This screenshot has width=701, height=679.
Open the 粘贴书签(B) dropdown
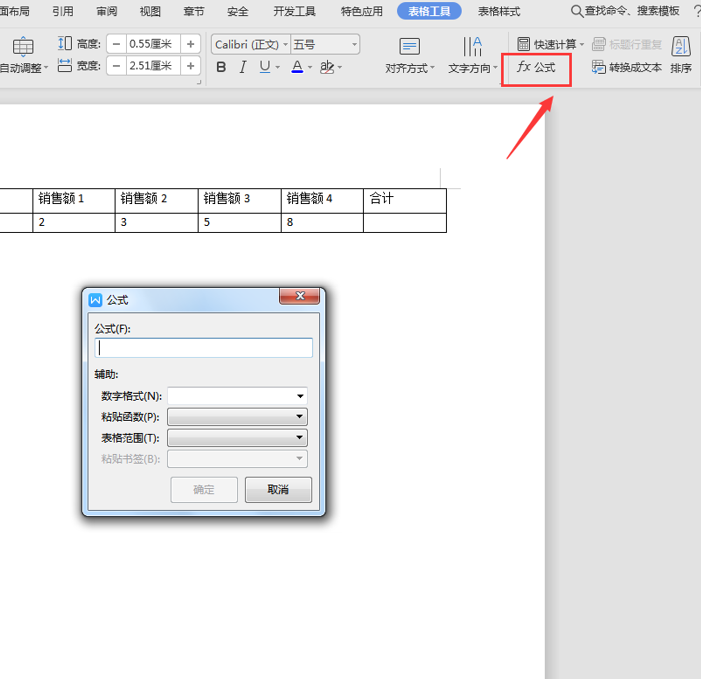pos(237,459)
